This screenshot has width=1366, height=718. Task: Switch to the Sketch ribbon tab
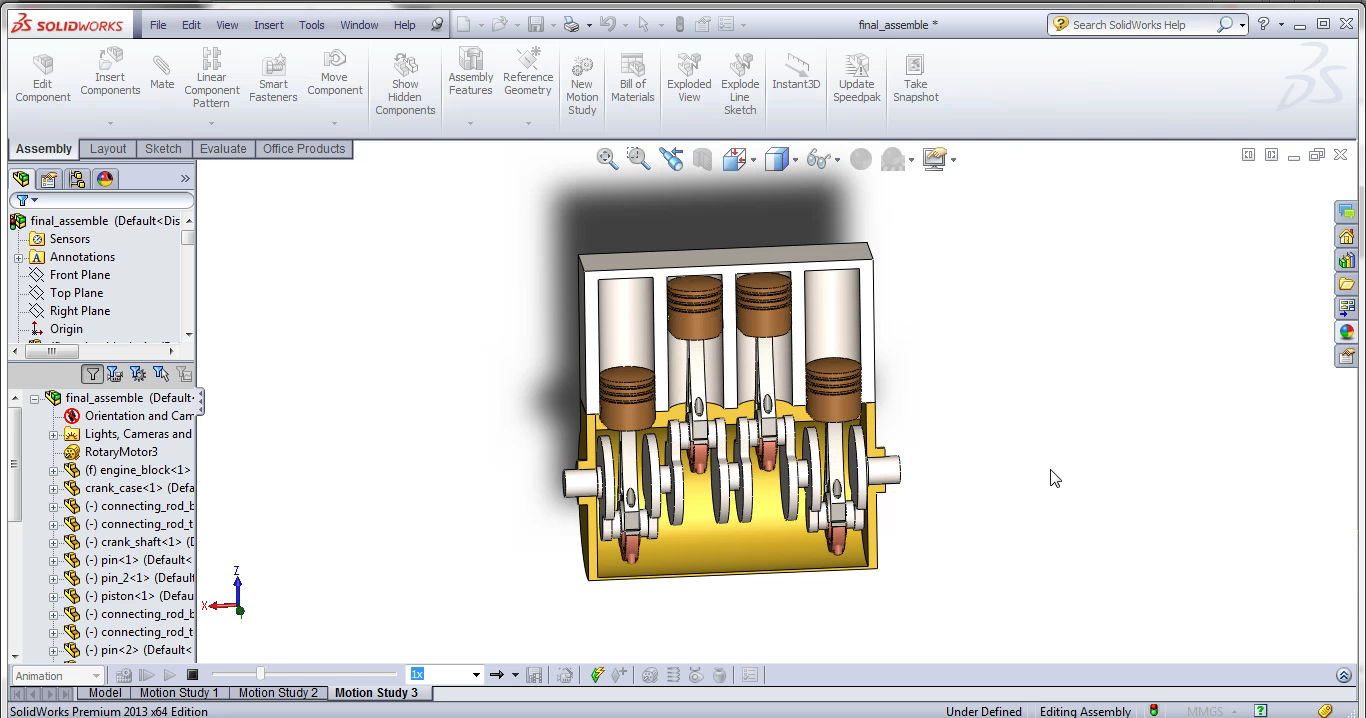163,149
